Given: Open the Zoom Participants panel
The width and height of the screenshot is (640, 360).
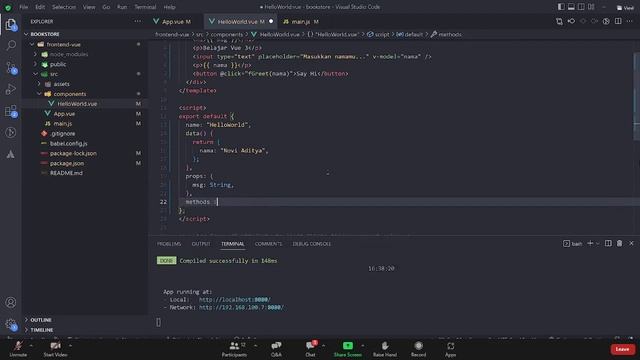Looking at the screenshot, I should click(234, 349).
